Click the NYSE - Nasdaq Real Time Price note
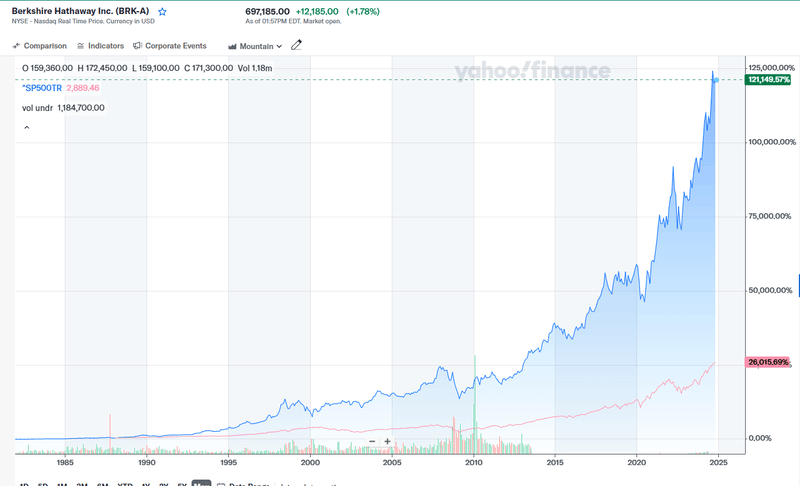 tap(83, 21)
